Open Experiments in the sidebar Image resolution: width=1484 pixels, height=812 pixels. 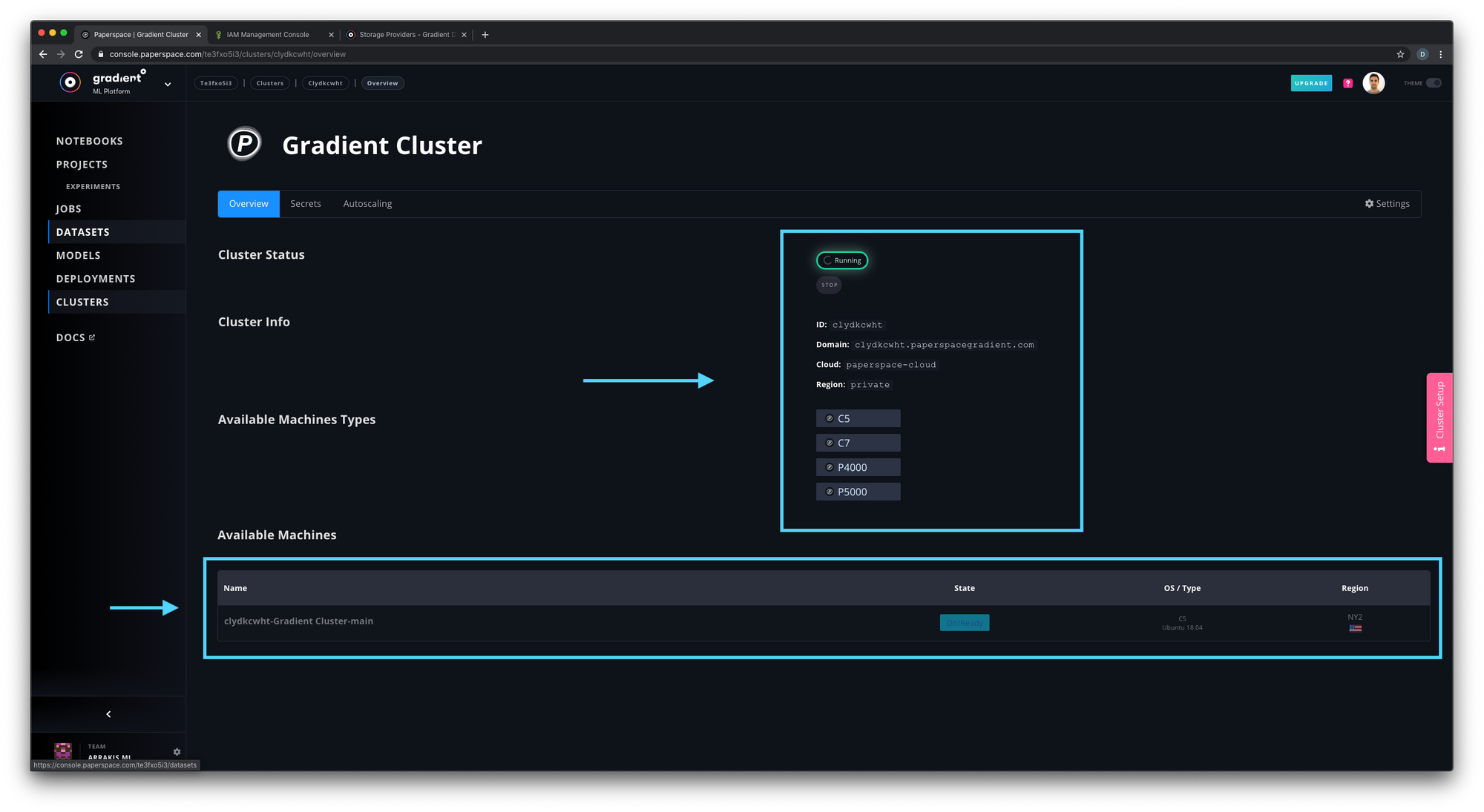point(93,186)
